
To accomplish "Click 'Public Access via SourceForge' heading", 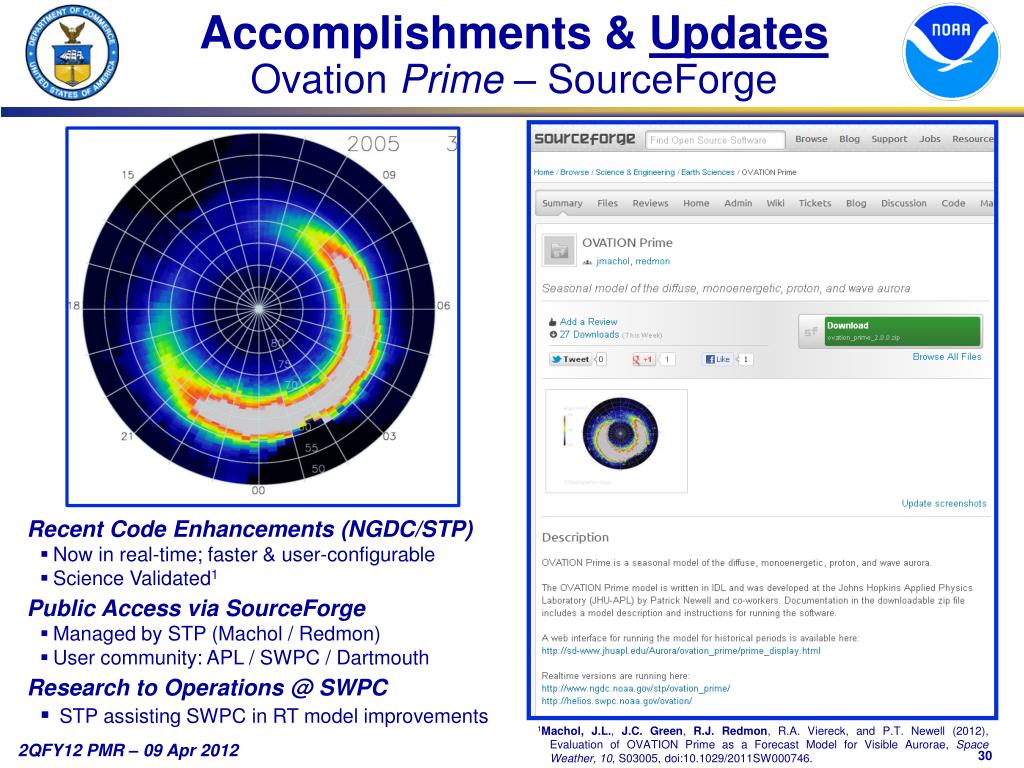I will [197, 608].
